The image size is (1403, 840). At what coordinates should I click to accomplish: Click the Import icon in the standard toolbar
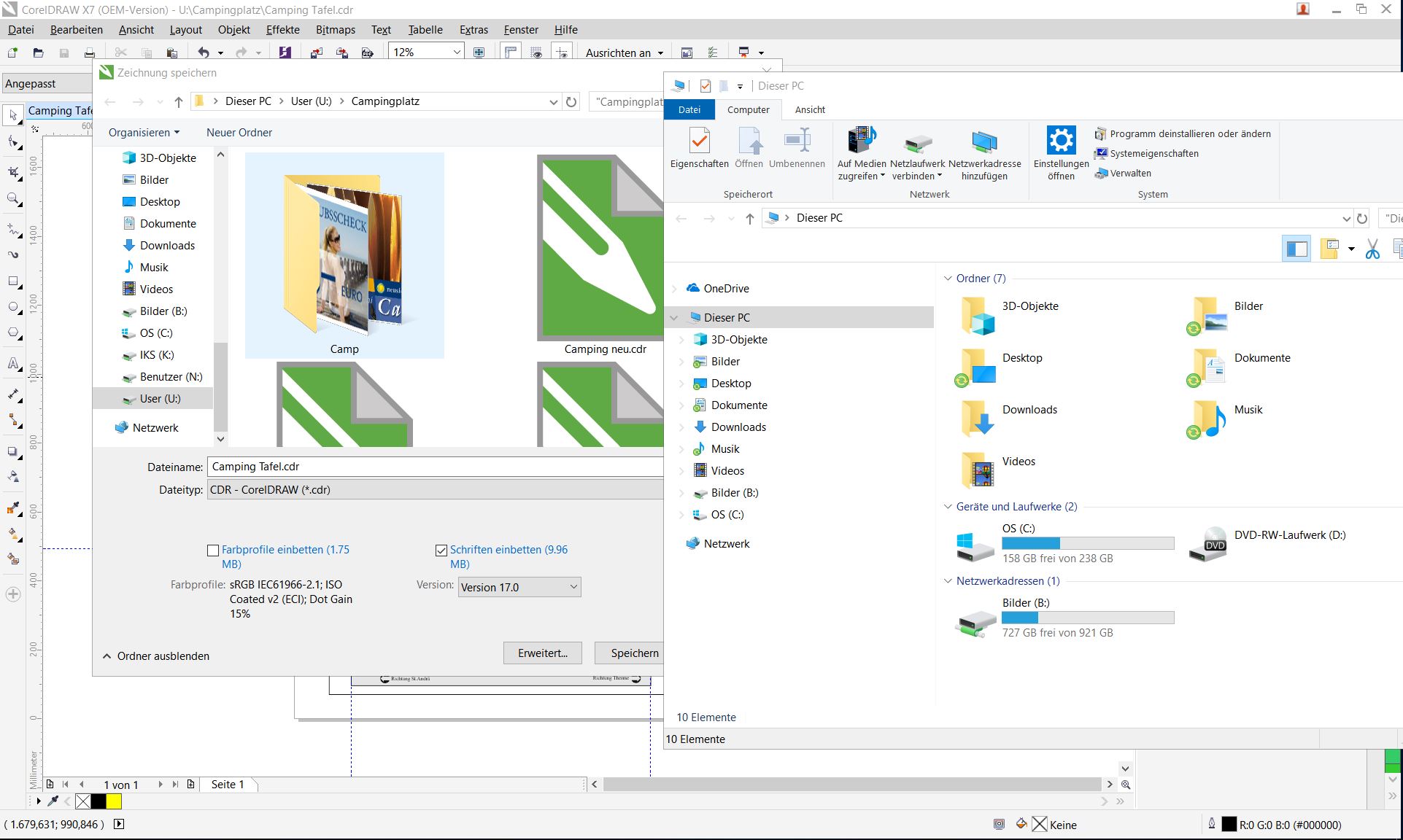(x=316, y=52)
